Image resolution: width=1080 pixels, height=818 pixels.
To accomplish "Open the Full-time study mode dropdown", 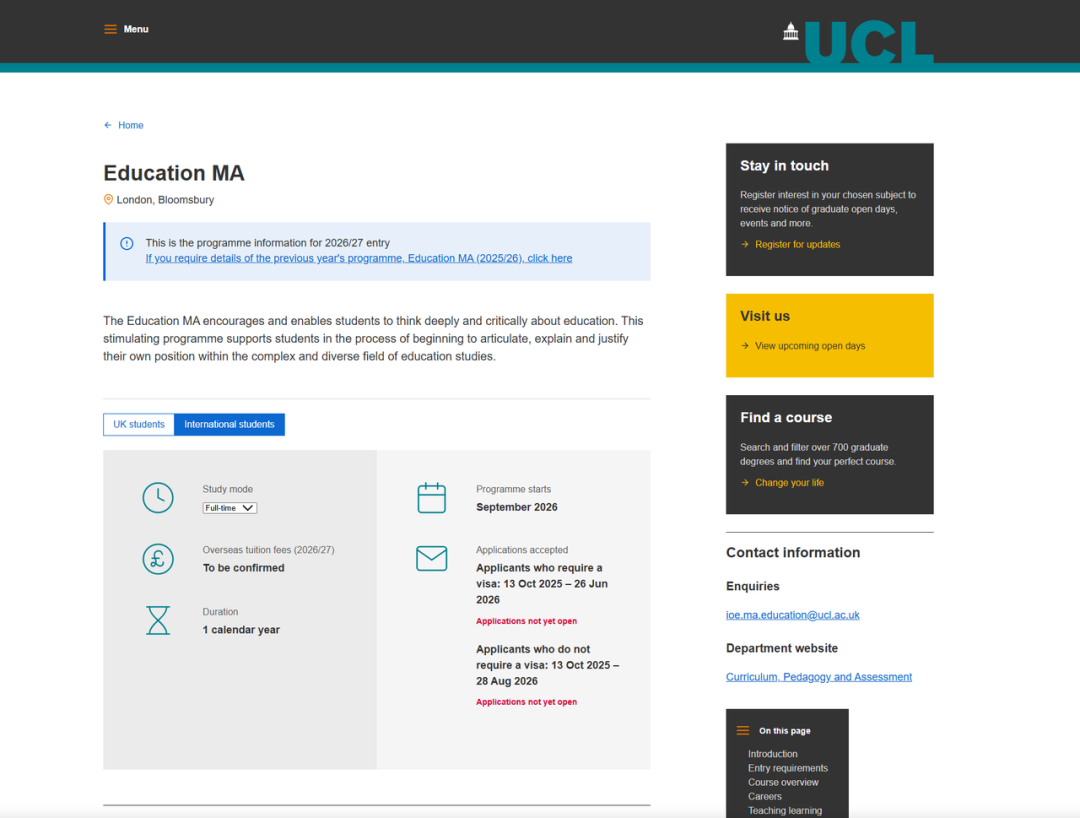I will coord(229,508).
